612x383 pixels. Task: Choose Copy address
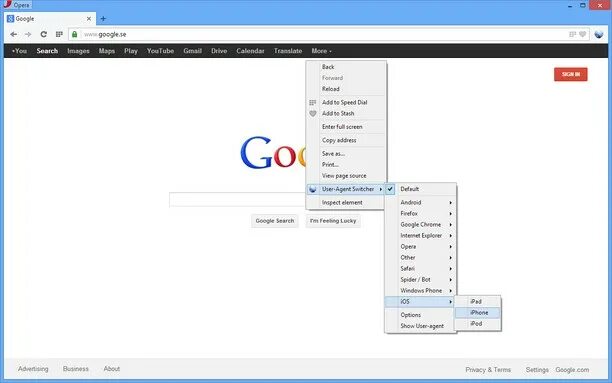[346, 140]
